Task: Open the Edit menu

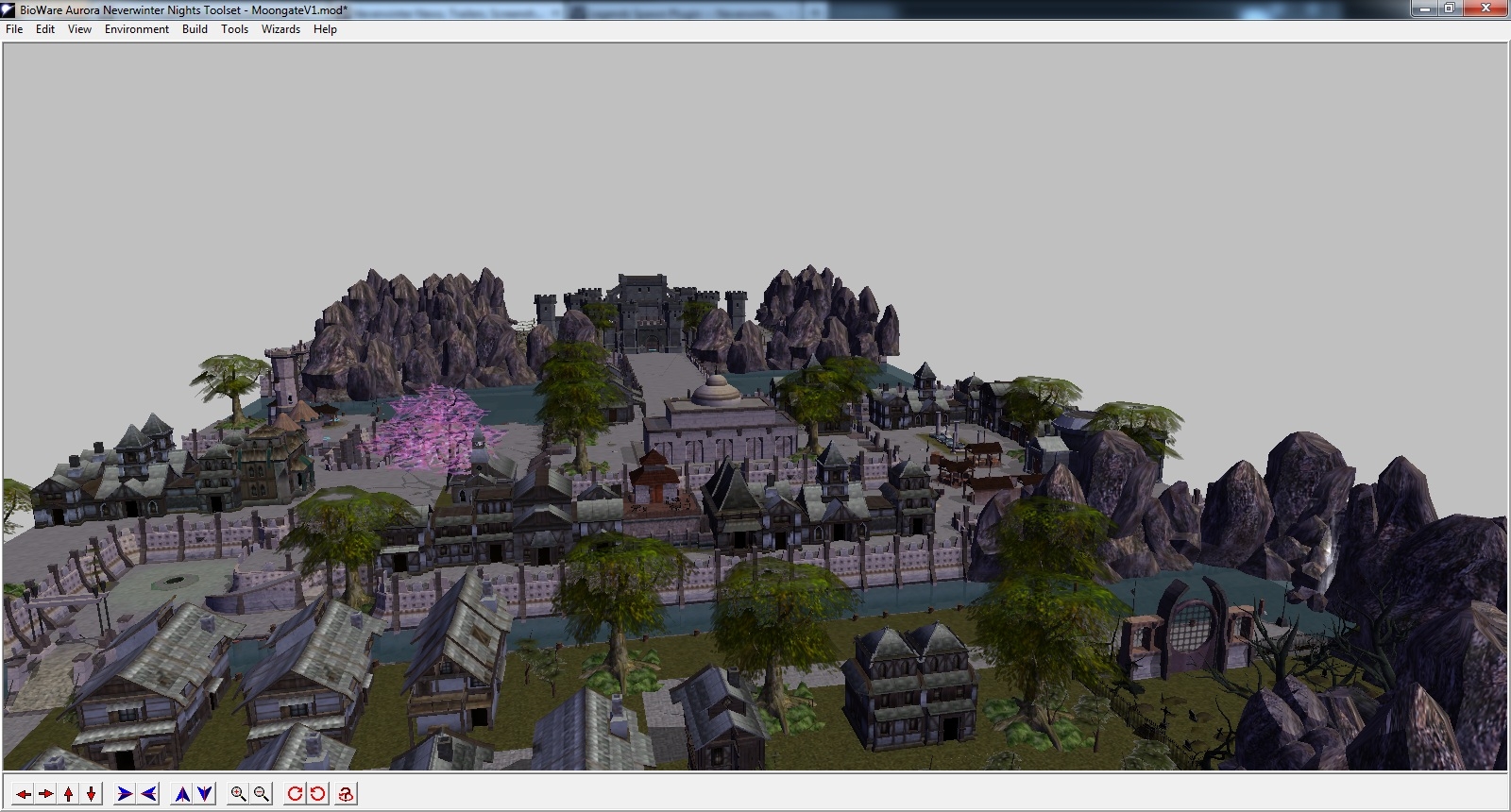Action: click(45, 29)
